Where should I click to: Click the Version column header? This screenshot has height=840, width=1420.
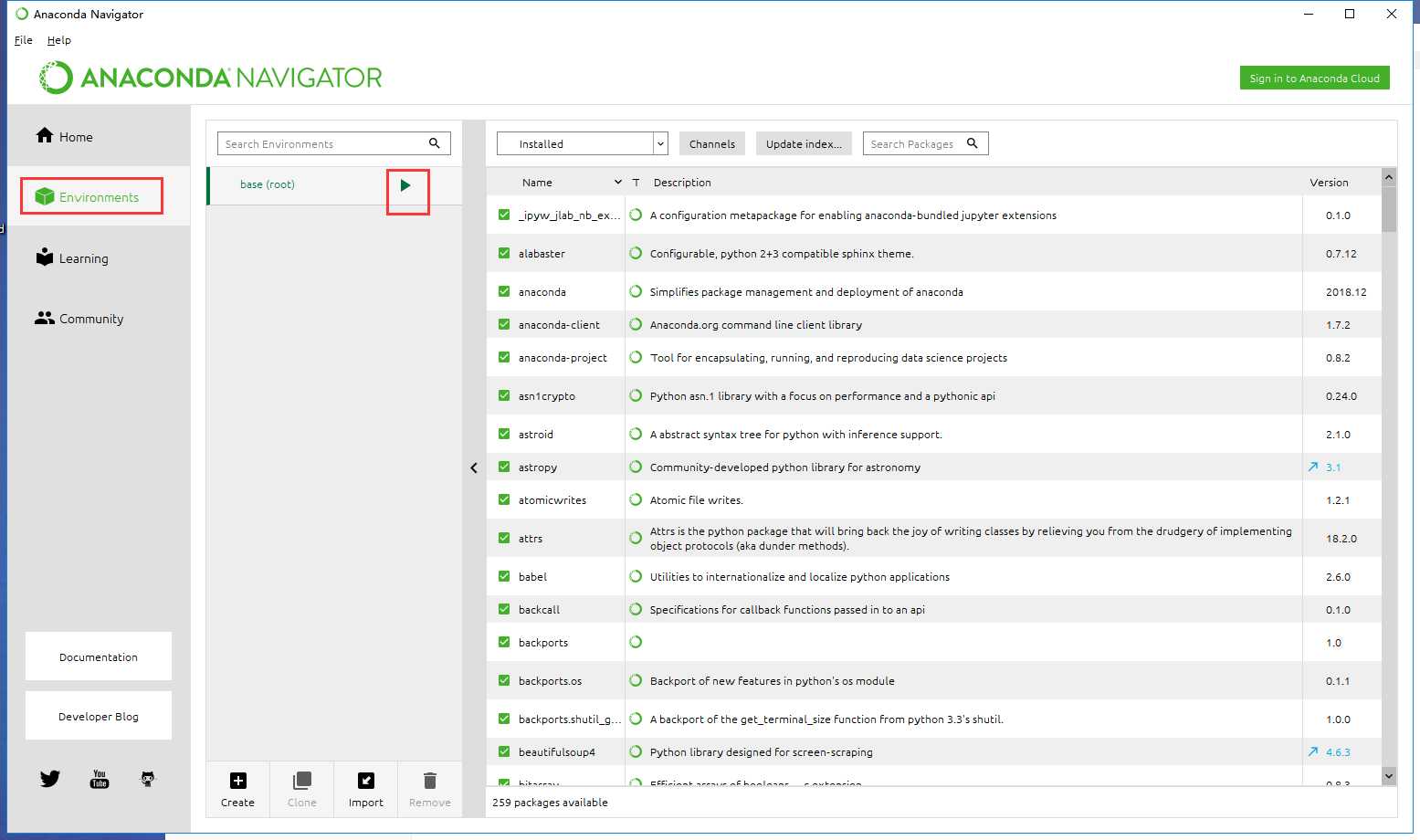[1329, 183]
